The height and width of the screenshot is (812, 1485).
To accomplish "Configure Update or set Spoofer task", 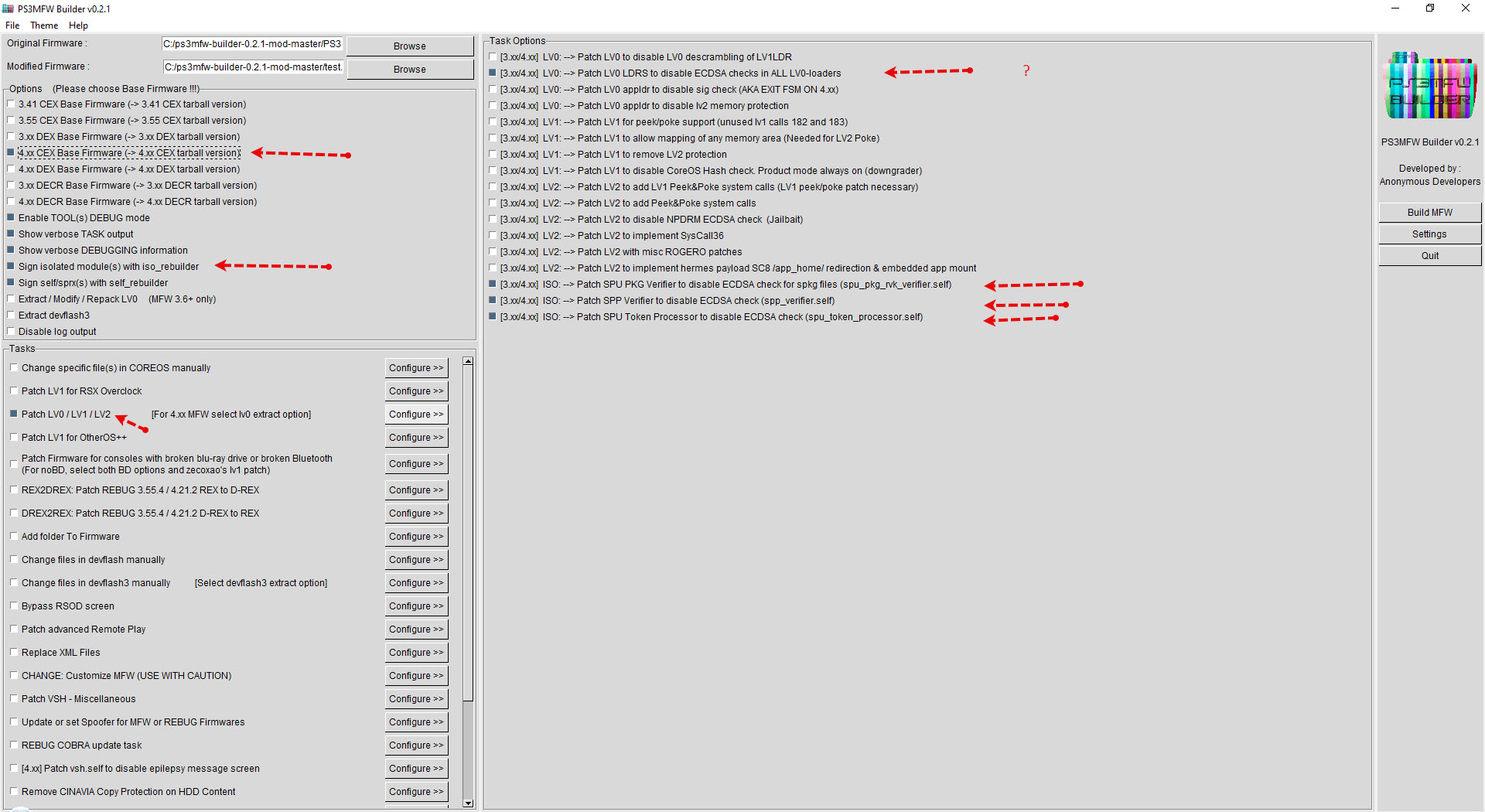I will 417,722.
